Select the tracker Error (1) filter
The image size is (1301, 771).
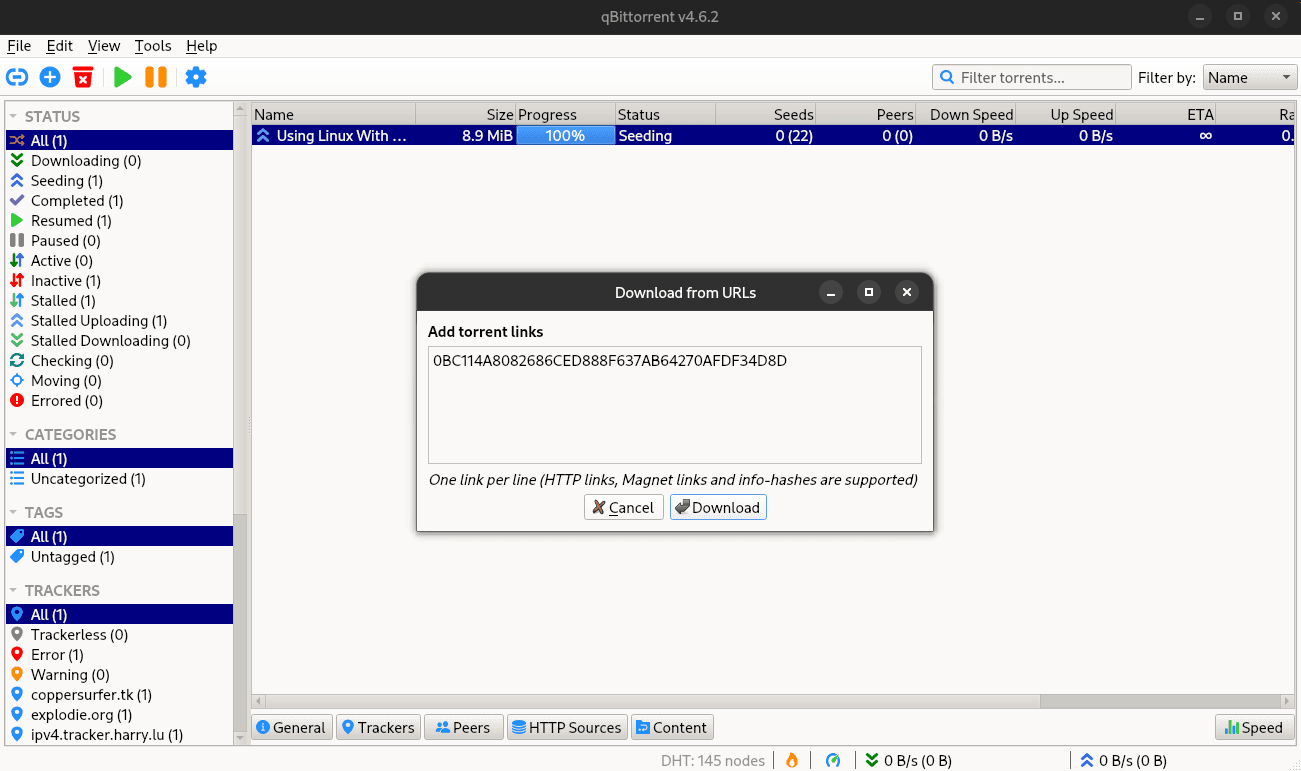tap(119, 655)
